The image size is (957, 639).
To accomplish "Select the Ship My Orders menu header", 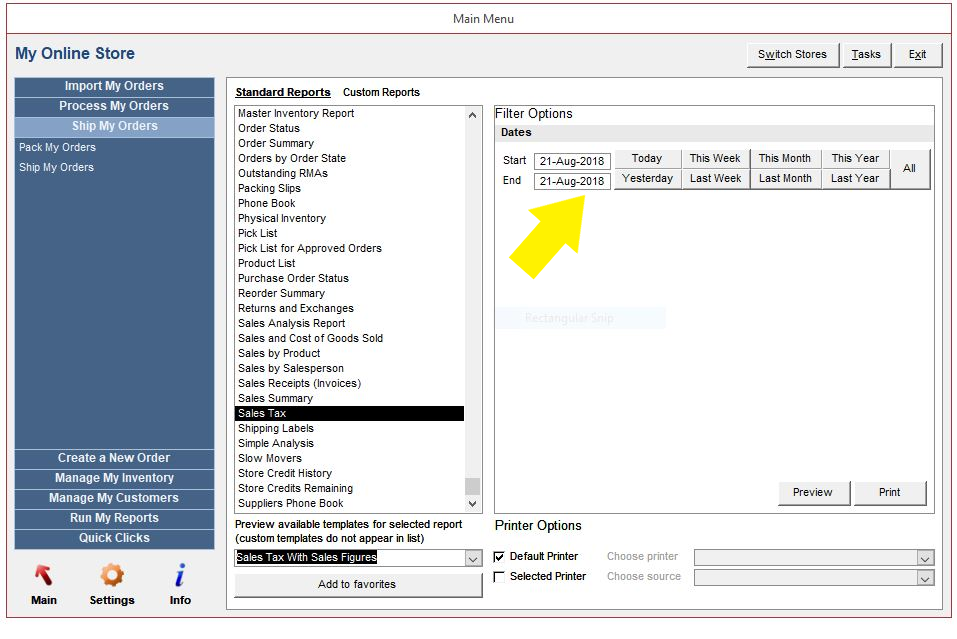I will tap(114, 126).
